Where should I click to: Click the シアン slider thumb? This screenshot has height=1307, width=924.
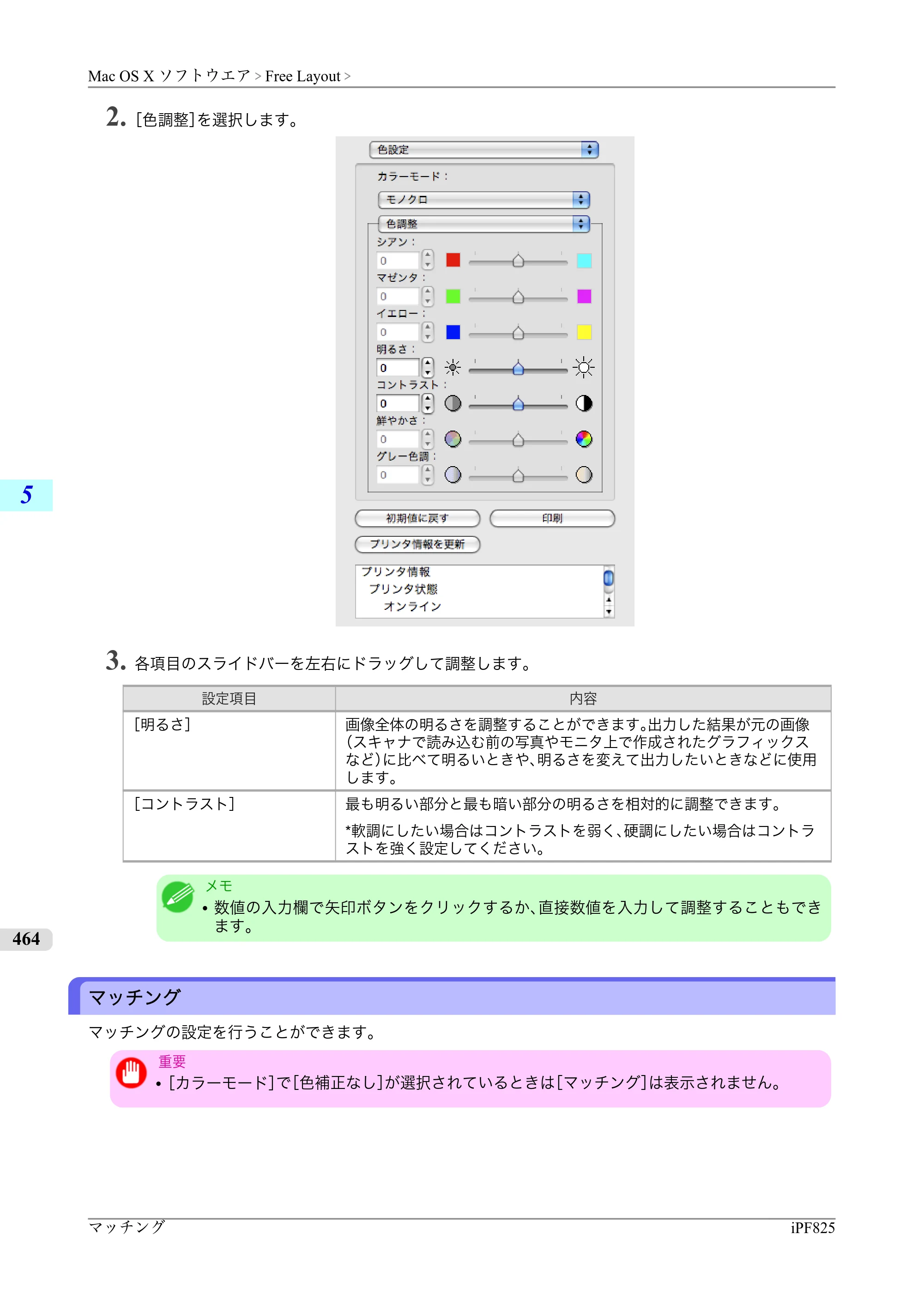click(x=518, y=261)
